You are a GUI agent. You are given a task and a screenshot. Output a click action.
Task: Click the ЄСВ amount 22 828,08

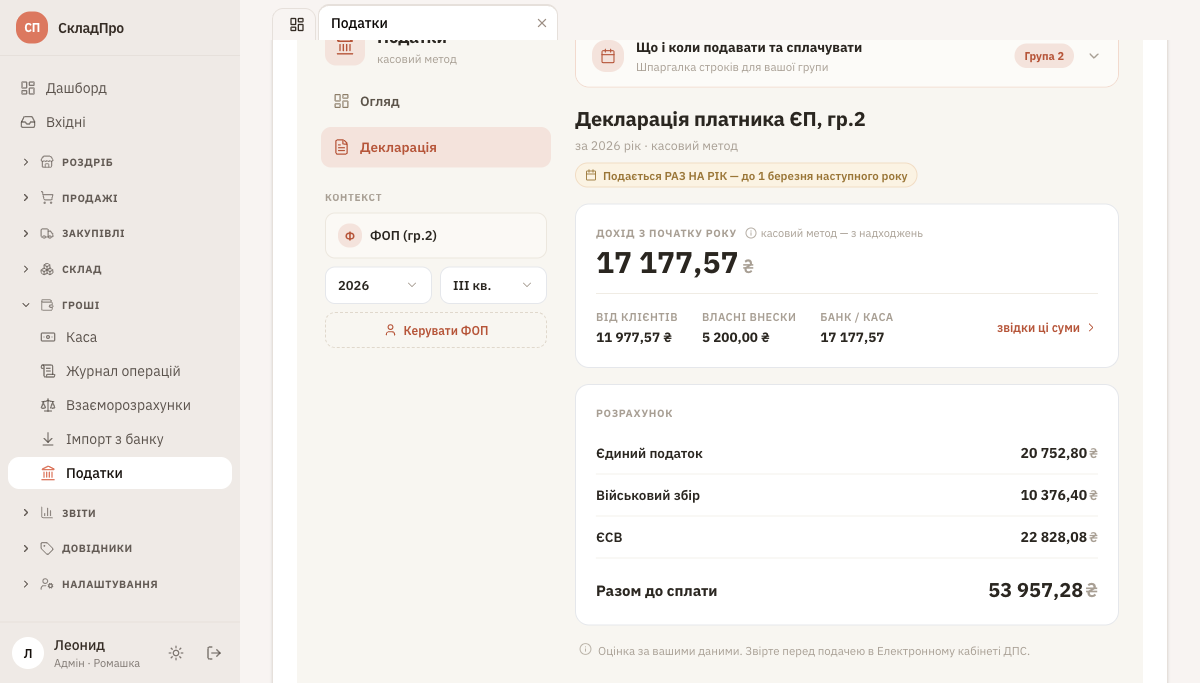coord(1059,537)
